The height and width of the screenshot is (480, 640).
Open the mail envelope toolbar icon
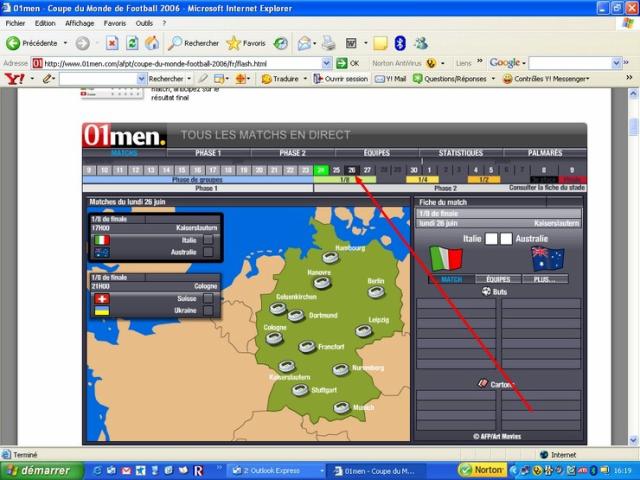pos(304,43)
